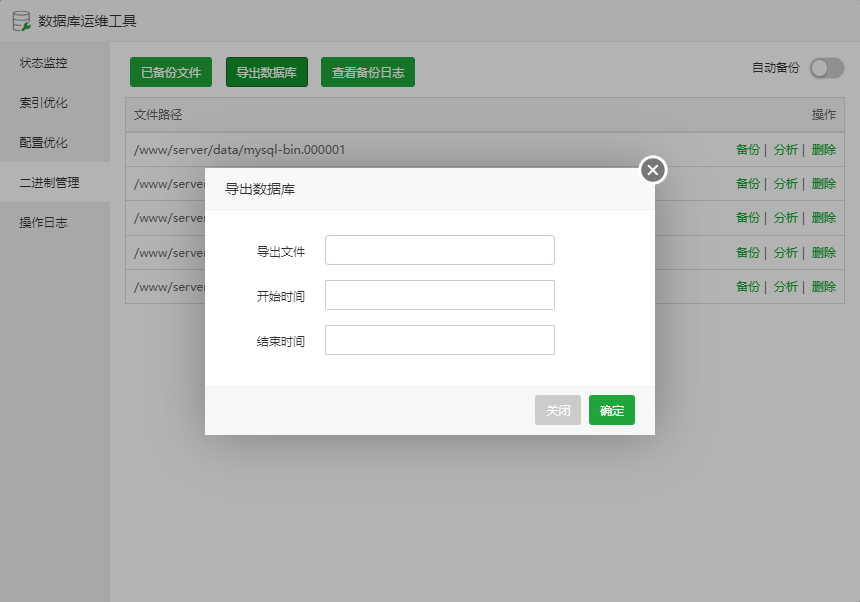Click 备份 for mysql-bin.000001 row
This screenshot has width=860, height=602.
[x=748, y=150]
